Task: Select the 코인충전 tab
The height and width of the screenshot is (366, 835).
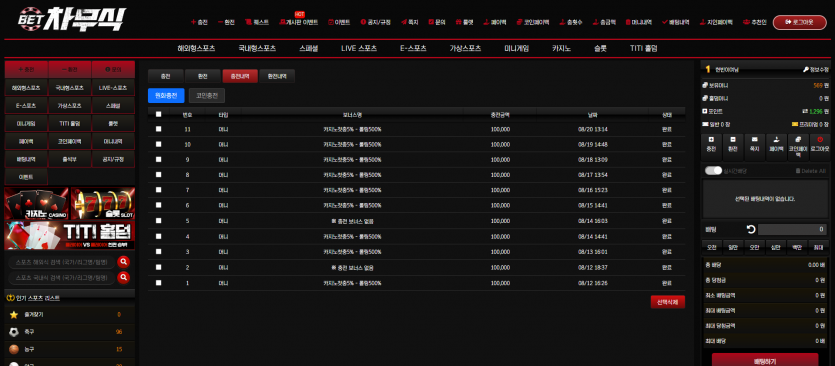Action: pyautogui.click(x=207, y=95)
